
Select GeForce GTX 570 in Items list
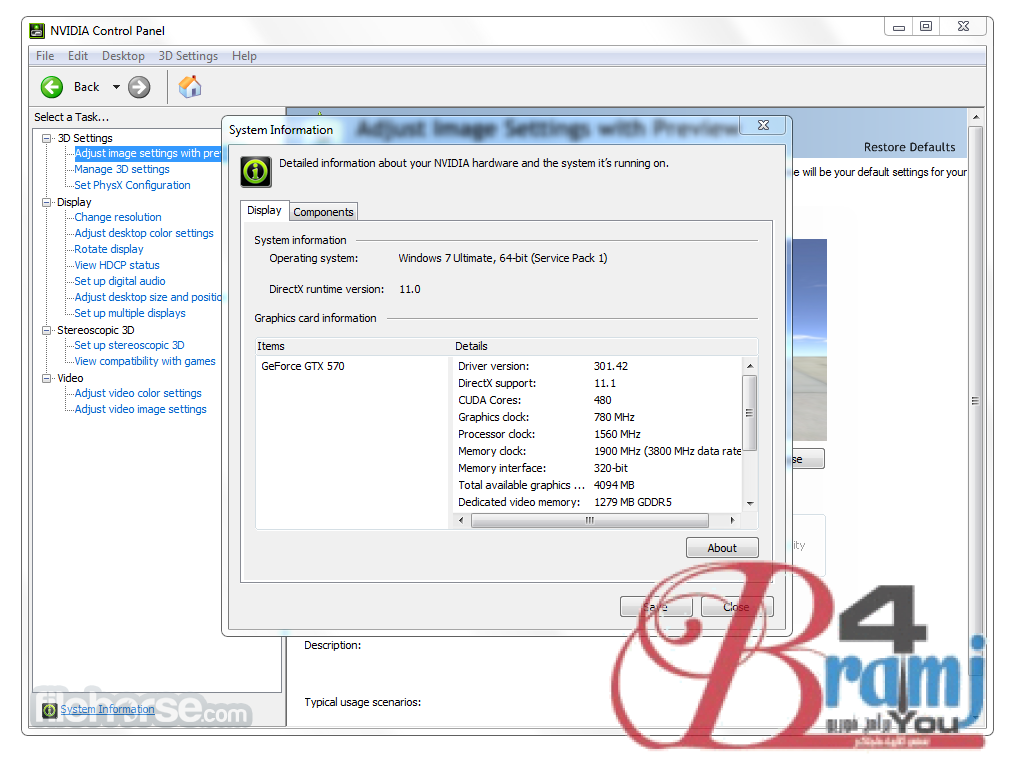(x=303, y=366)
